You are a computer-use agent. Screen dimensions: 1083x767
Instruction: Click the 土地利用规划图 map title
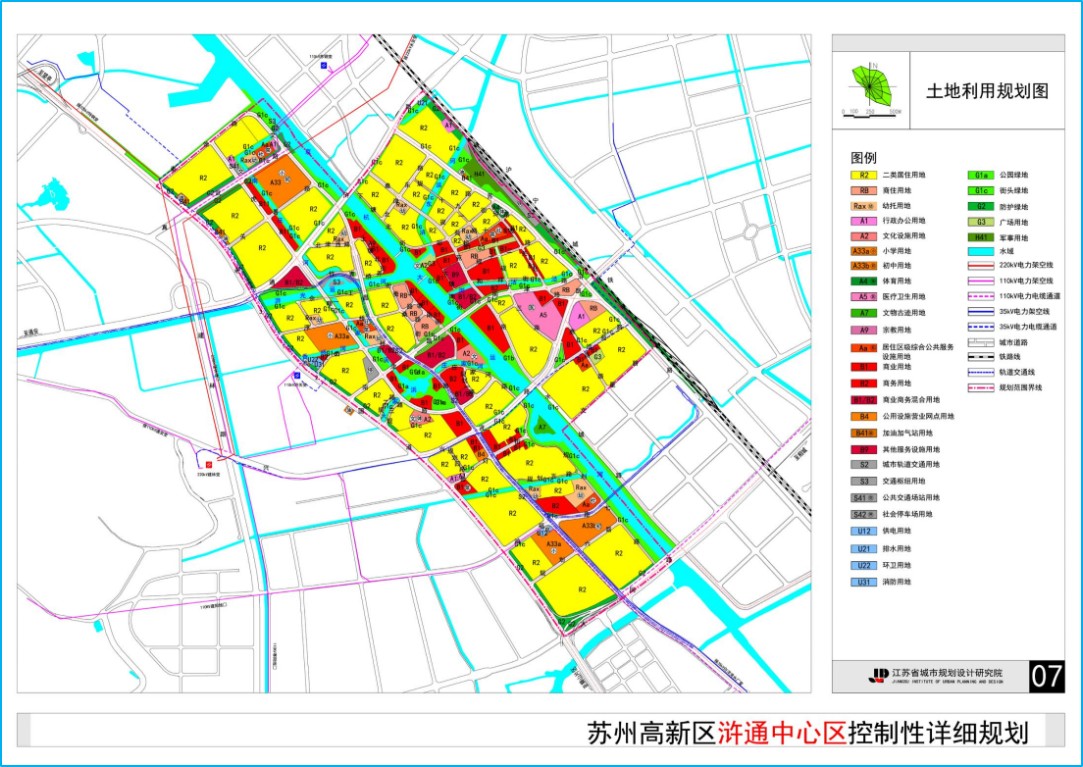point(987,91)
